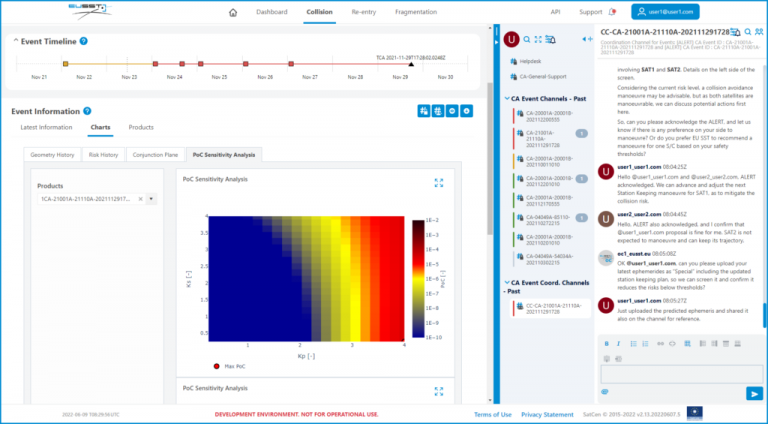Send the chat message with the arrow button

pos(754,393)
